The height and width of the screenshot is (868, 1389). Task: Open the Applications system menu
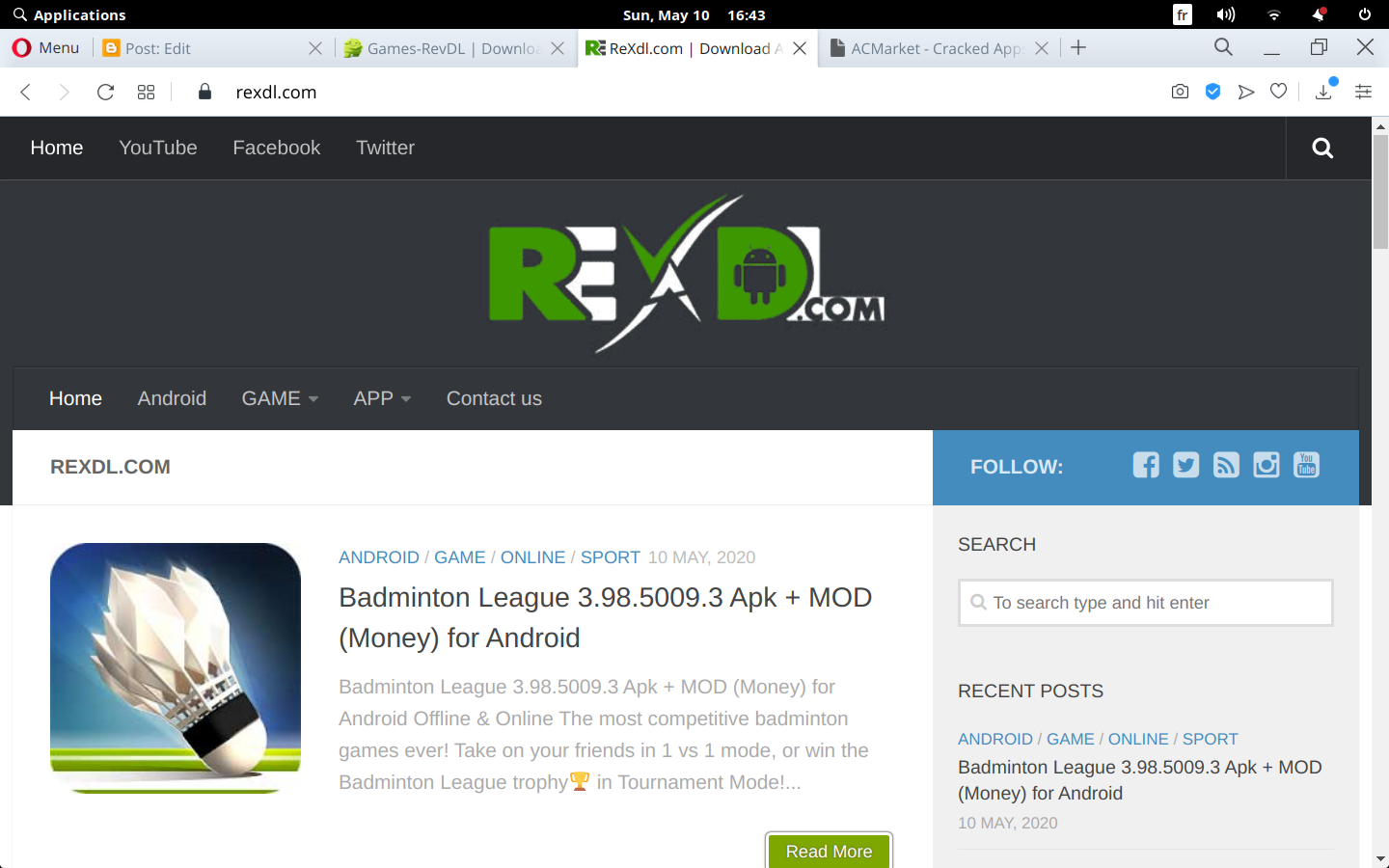click(69, 15)
